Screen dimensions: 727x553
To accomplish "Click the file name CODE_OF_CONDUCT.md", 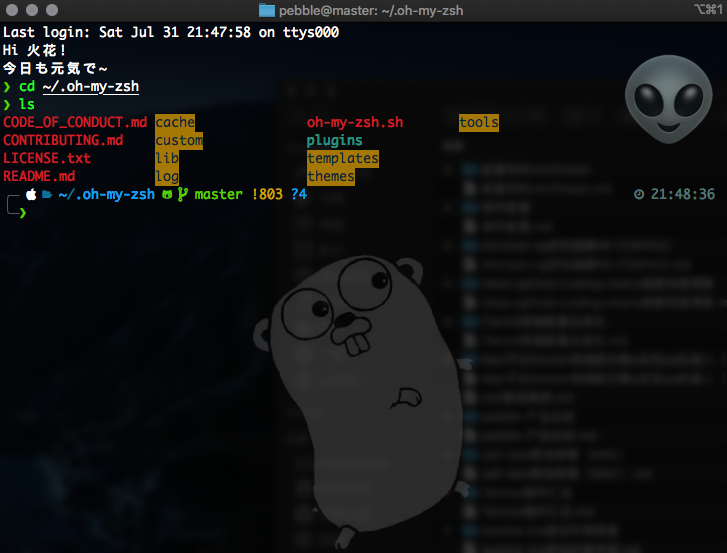I will 75,122.
